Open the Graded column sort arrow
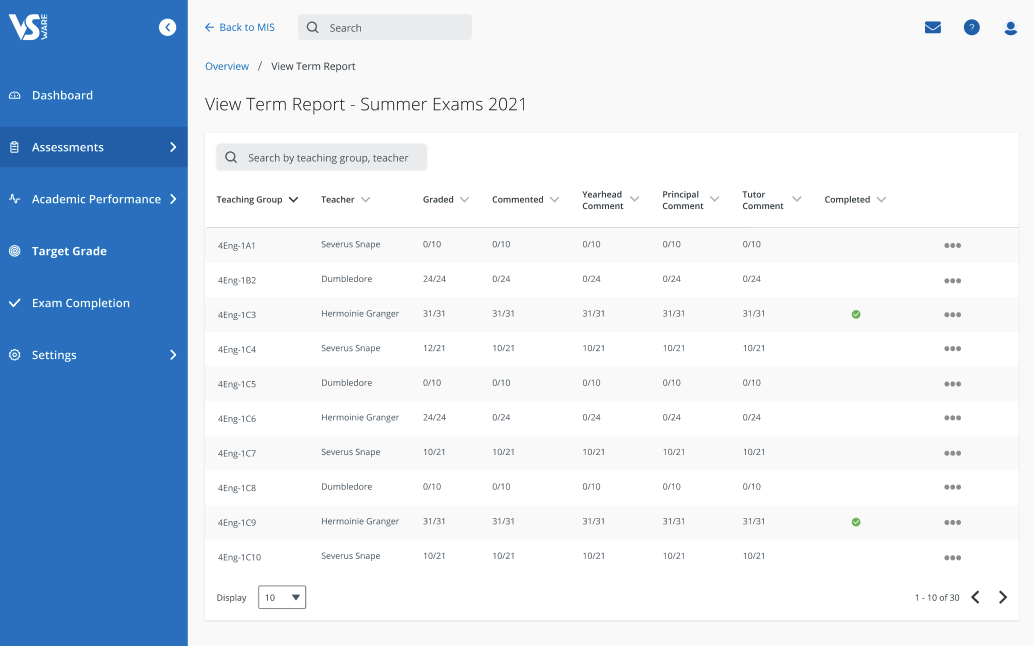Viewport: 1034px width, 646px height. pyautogui.click(x=464, y=200)
